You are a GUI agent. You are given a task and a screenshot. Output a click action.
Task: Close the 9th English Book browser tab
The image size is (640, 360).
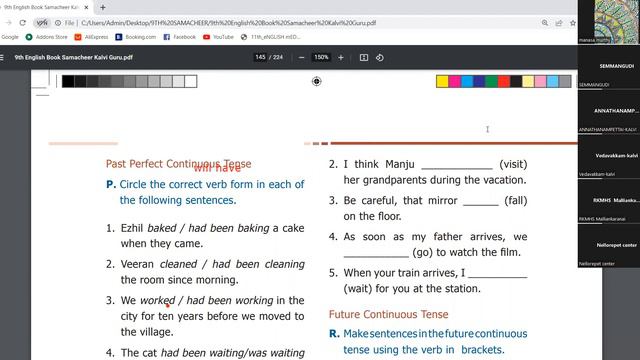[86, 7]
